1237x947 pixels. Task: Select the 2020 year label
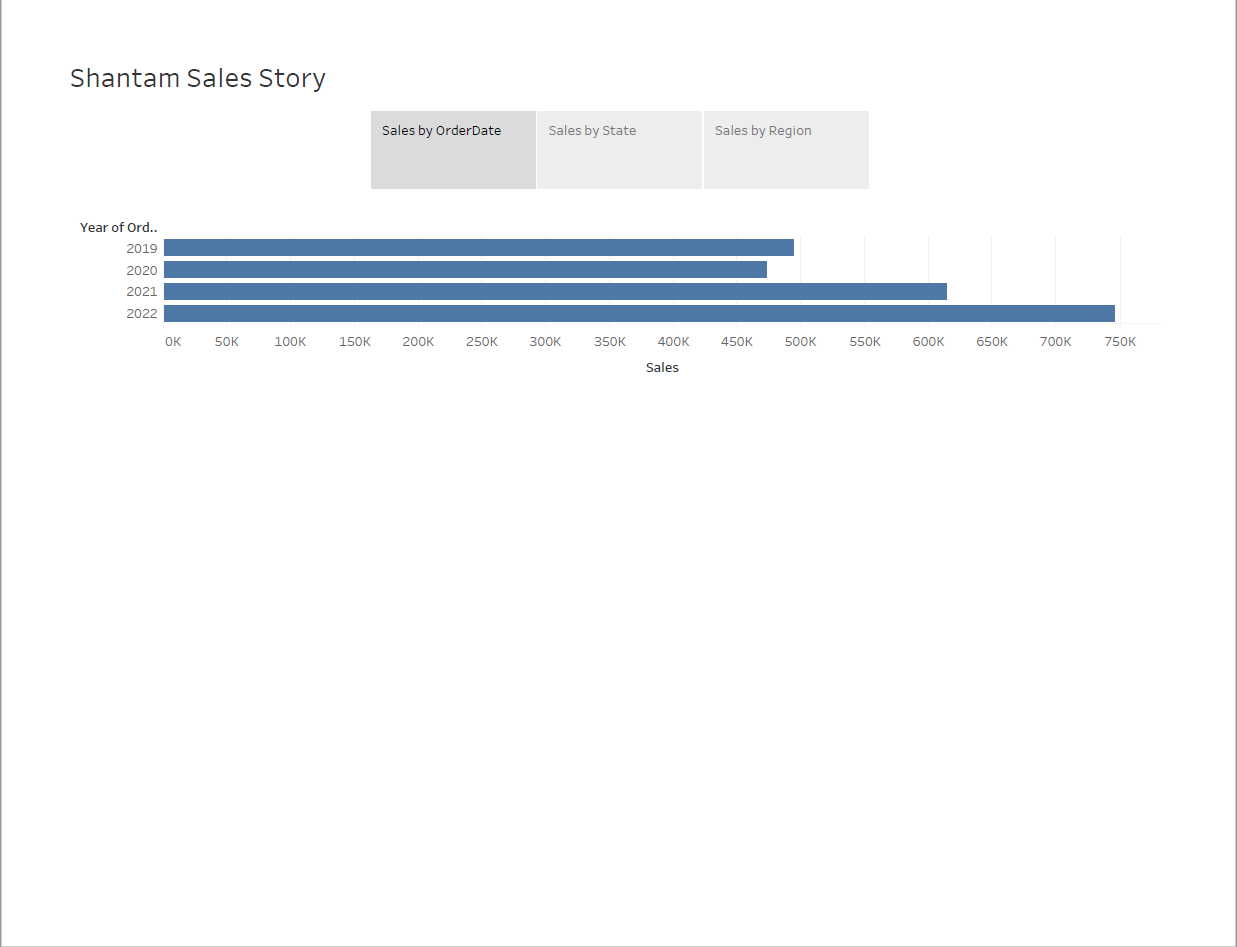click(142, 270)
